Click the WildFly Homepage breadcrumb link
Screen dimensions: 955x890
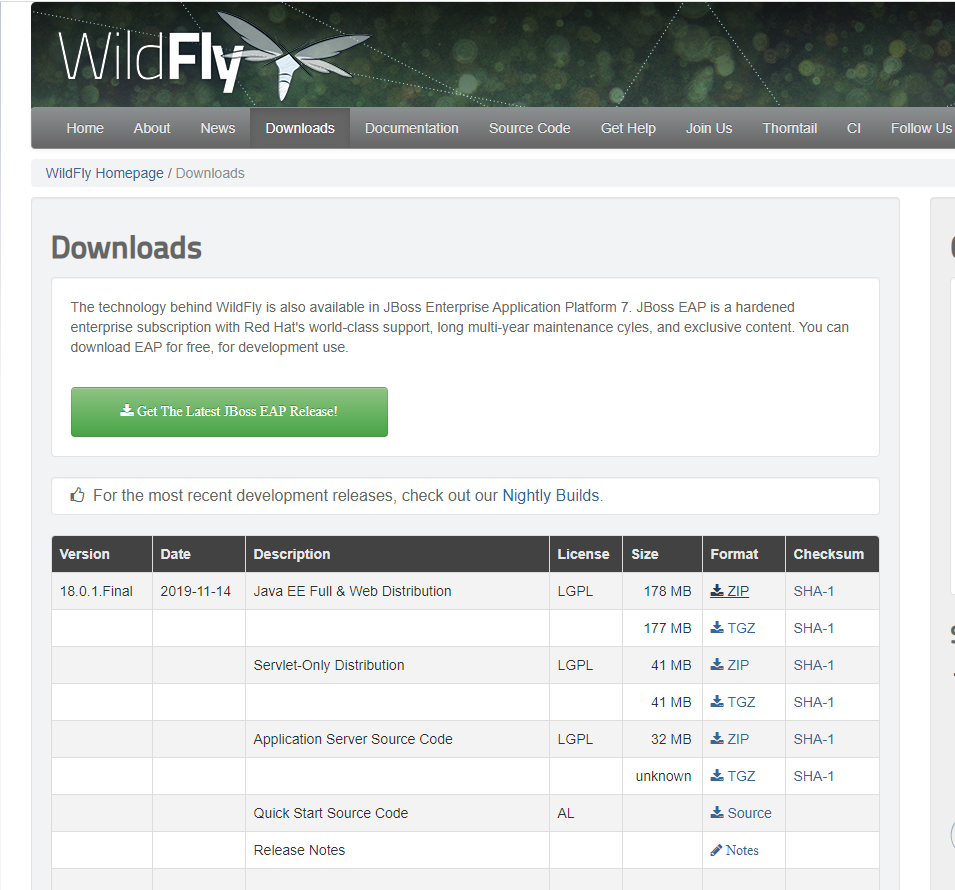coord(104,172)
